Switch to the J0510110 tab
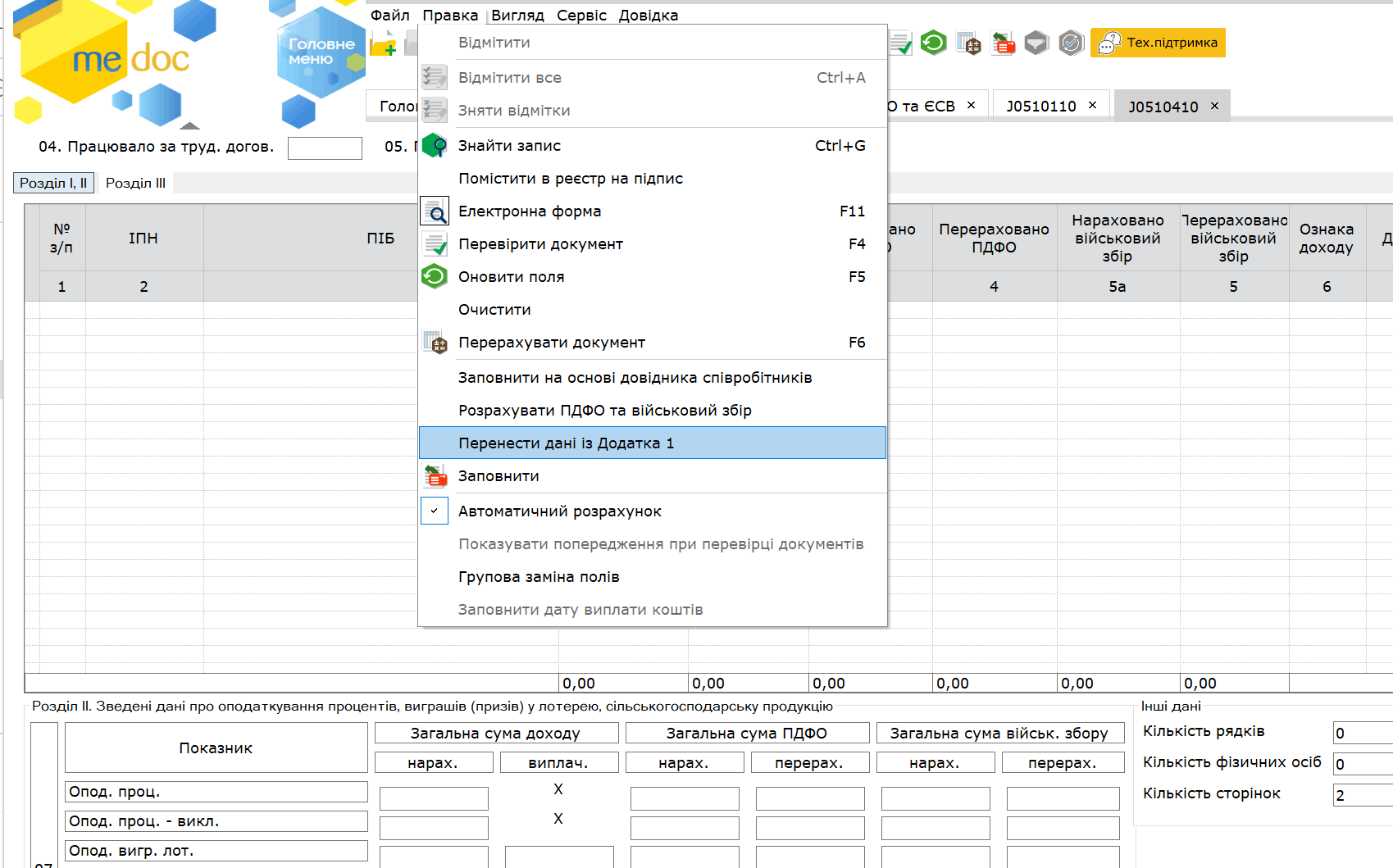The image size is (1393, 868). pos(1040,107)
